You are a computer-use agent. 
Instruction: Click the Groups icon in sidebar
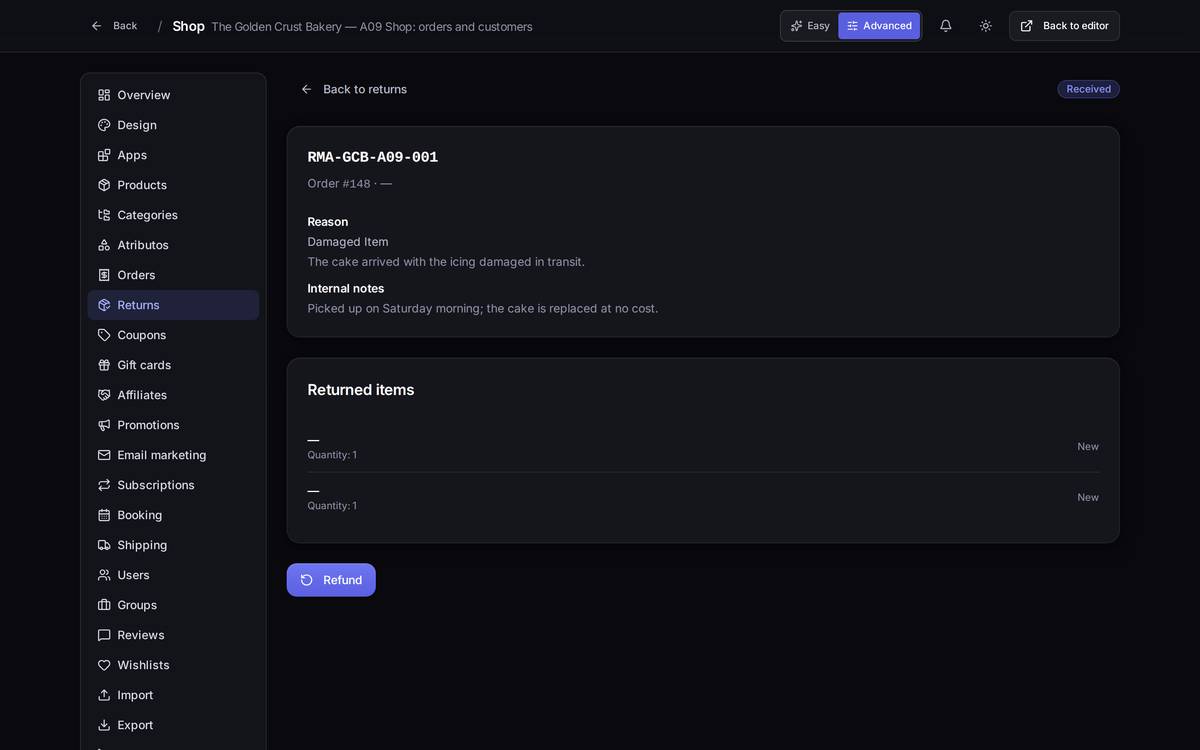click(104, 605)
